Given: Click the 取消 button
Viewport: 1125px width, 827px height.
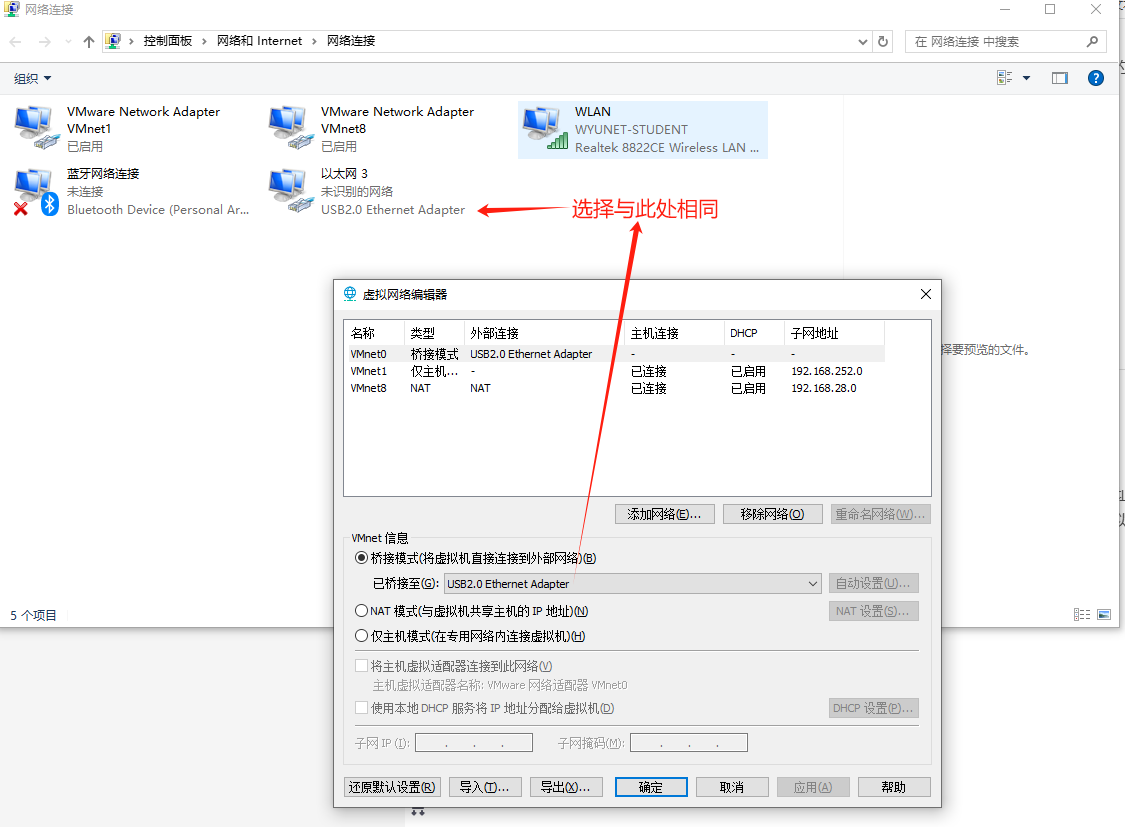Looking at the screenshot, I should [x=732, y=787].
